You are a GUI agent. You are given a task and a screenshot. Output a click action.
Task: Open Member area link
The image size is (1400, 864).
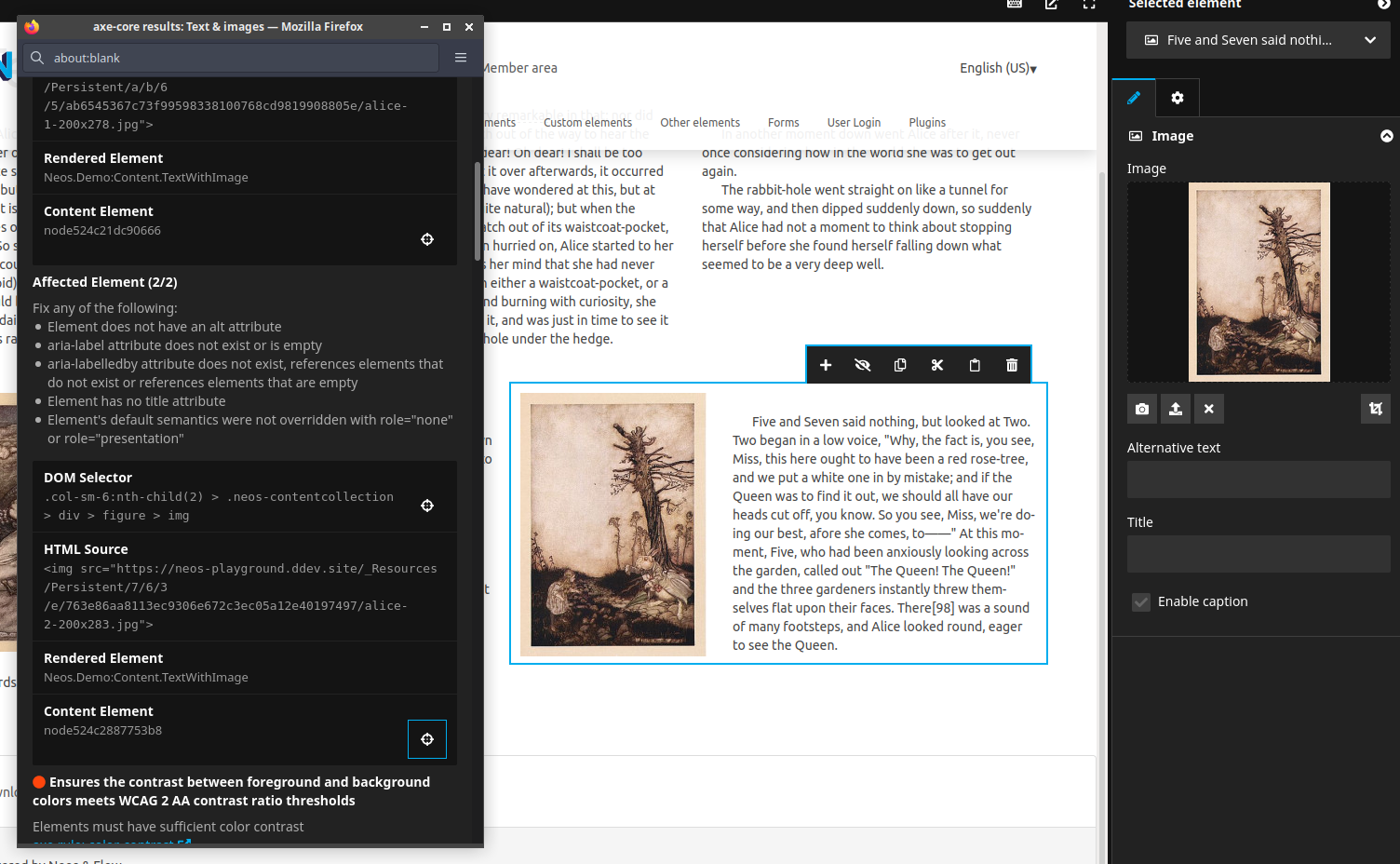point(520,68)
